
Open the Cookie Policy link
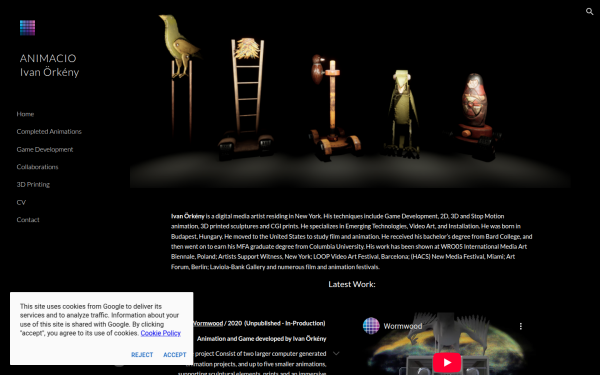point(160,333)
